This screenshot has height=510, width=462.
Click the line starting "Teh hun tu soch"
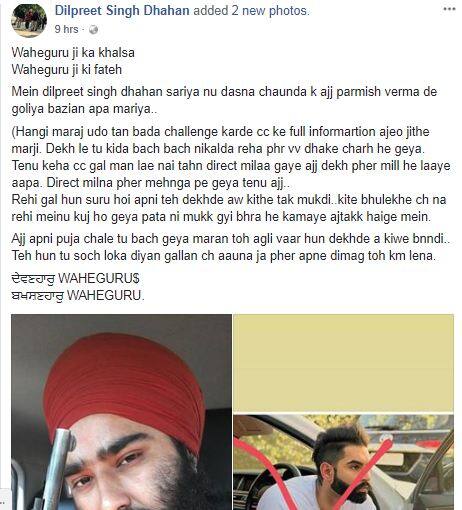(224, 256)
